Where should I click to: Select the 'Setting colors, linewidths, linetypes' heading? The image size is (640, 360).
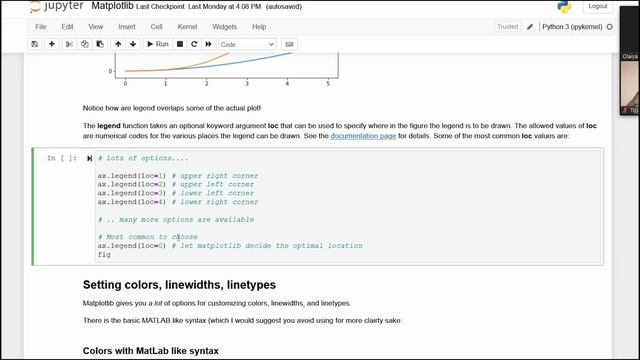point(179,285)
